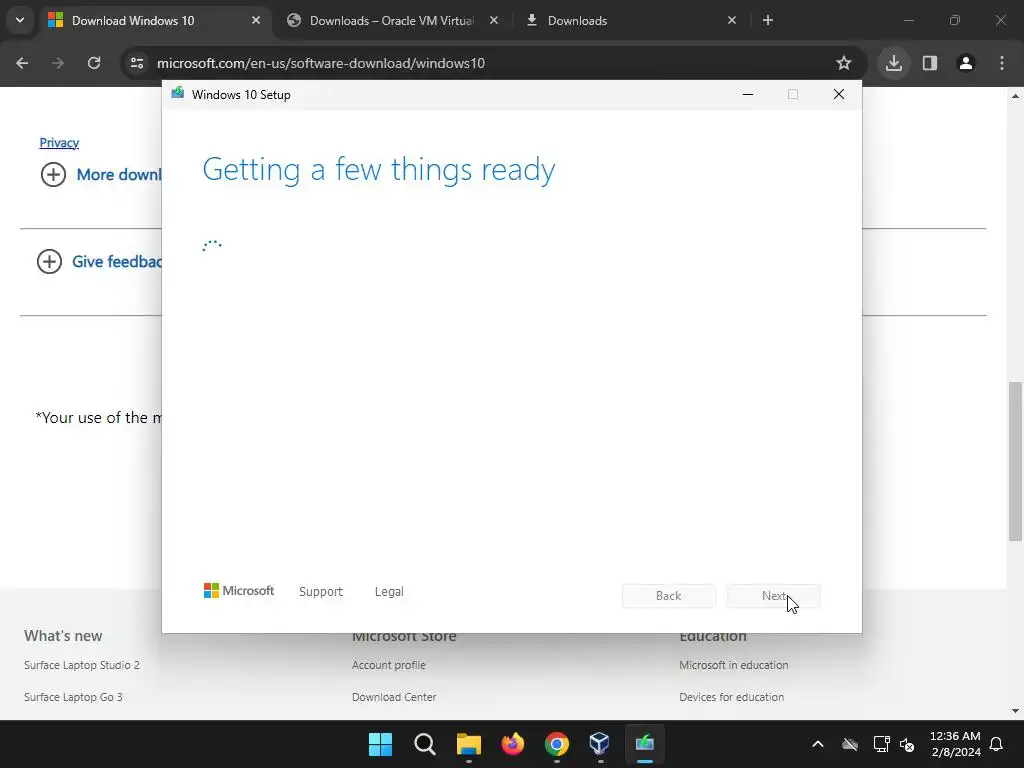This screenshot has height=768, width=1024.
Task: Open the Windows Start menu
Action: [380, 744]
